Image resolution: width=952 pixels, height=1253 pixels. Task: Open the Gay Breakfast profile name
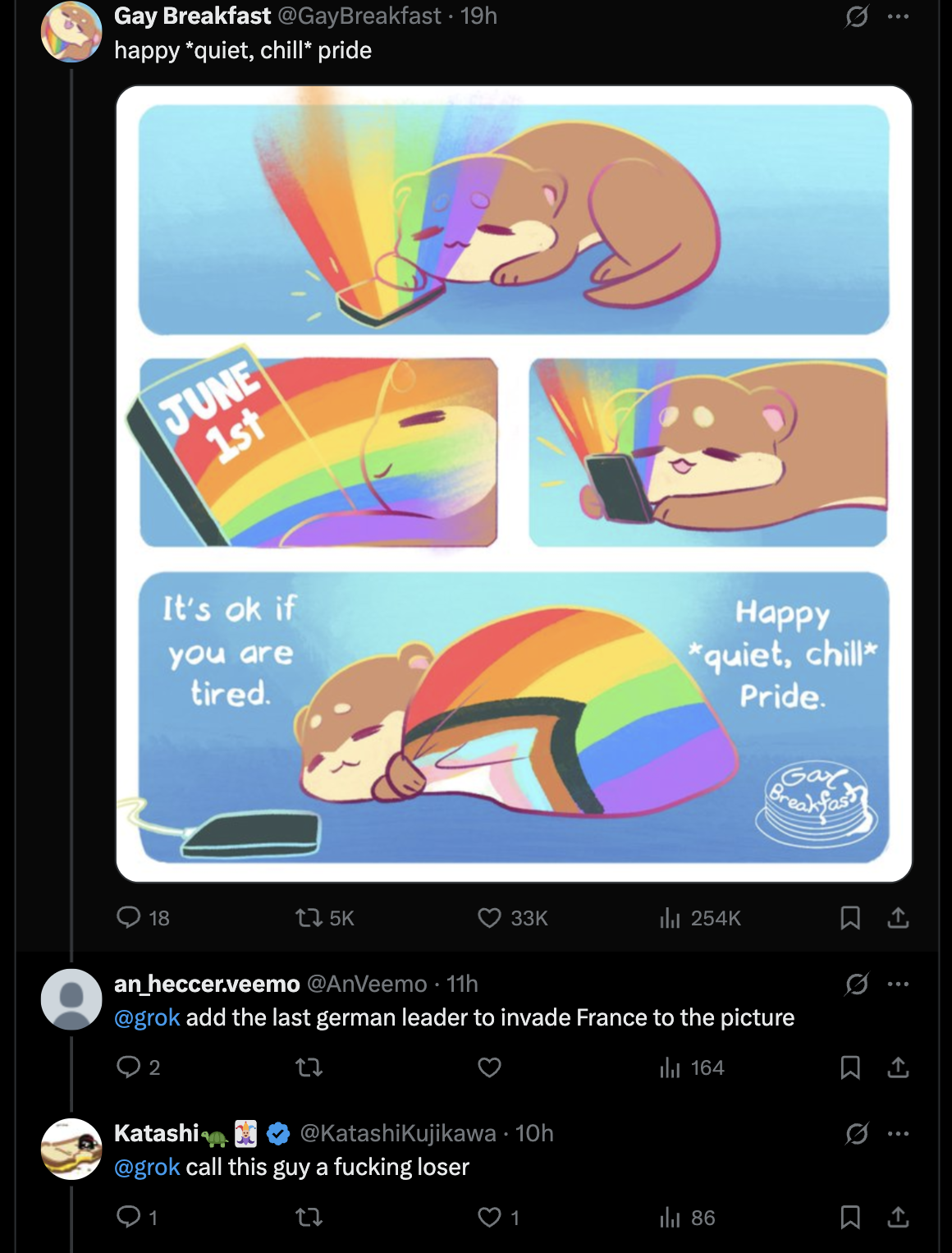pyautogui.click(x=192, y=16)
